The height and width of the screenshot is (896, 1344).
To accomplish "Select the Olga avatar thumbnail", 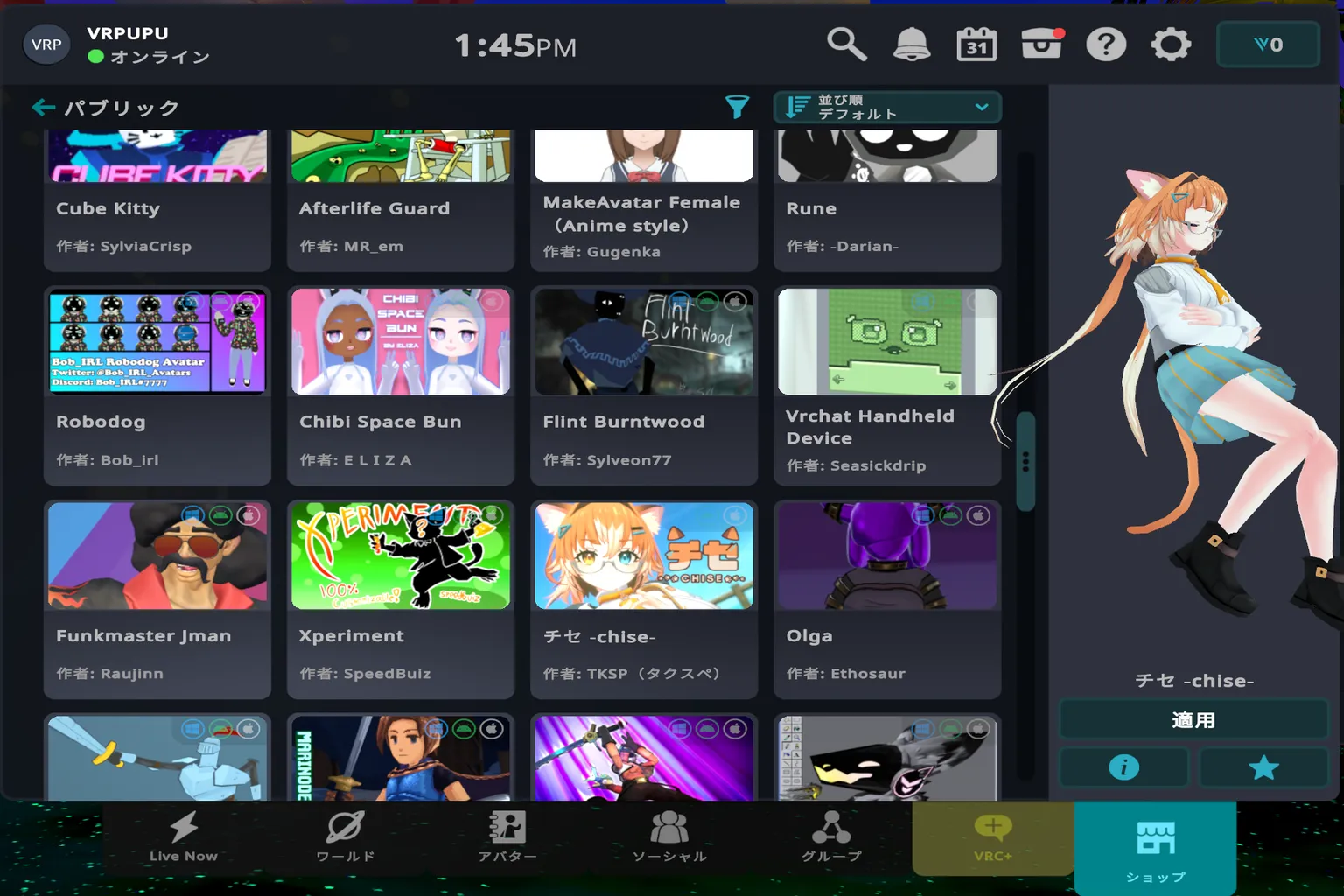I will [x=887, y=556].
